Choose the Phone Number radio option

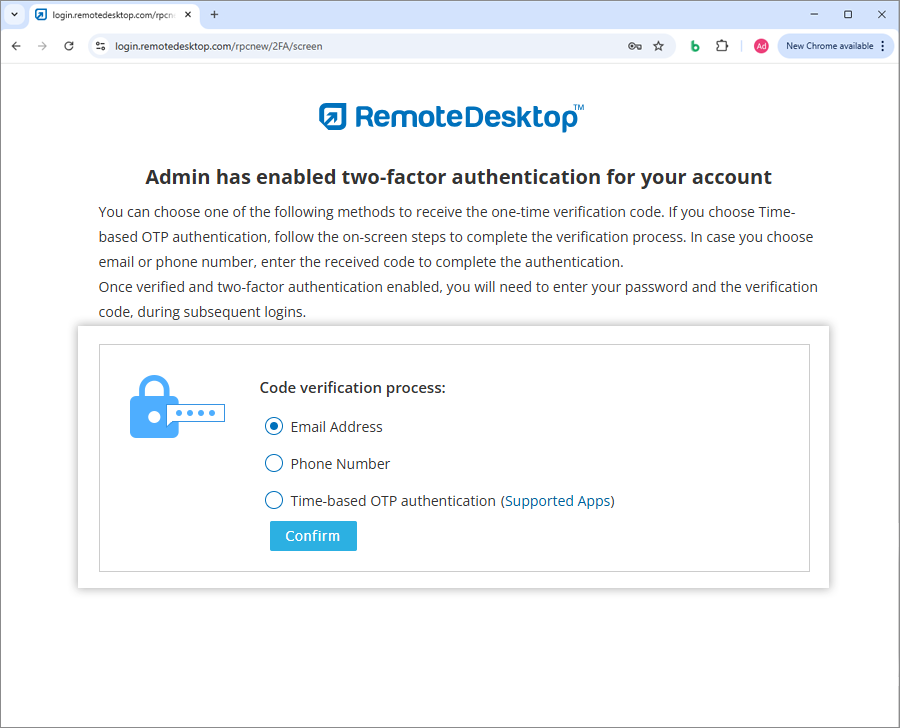click(274, 464)
